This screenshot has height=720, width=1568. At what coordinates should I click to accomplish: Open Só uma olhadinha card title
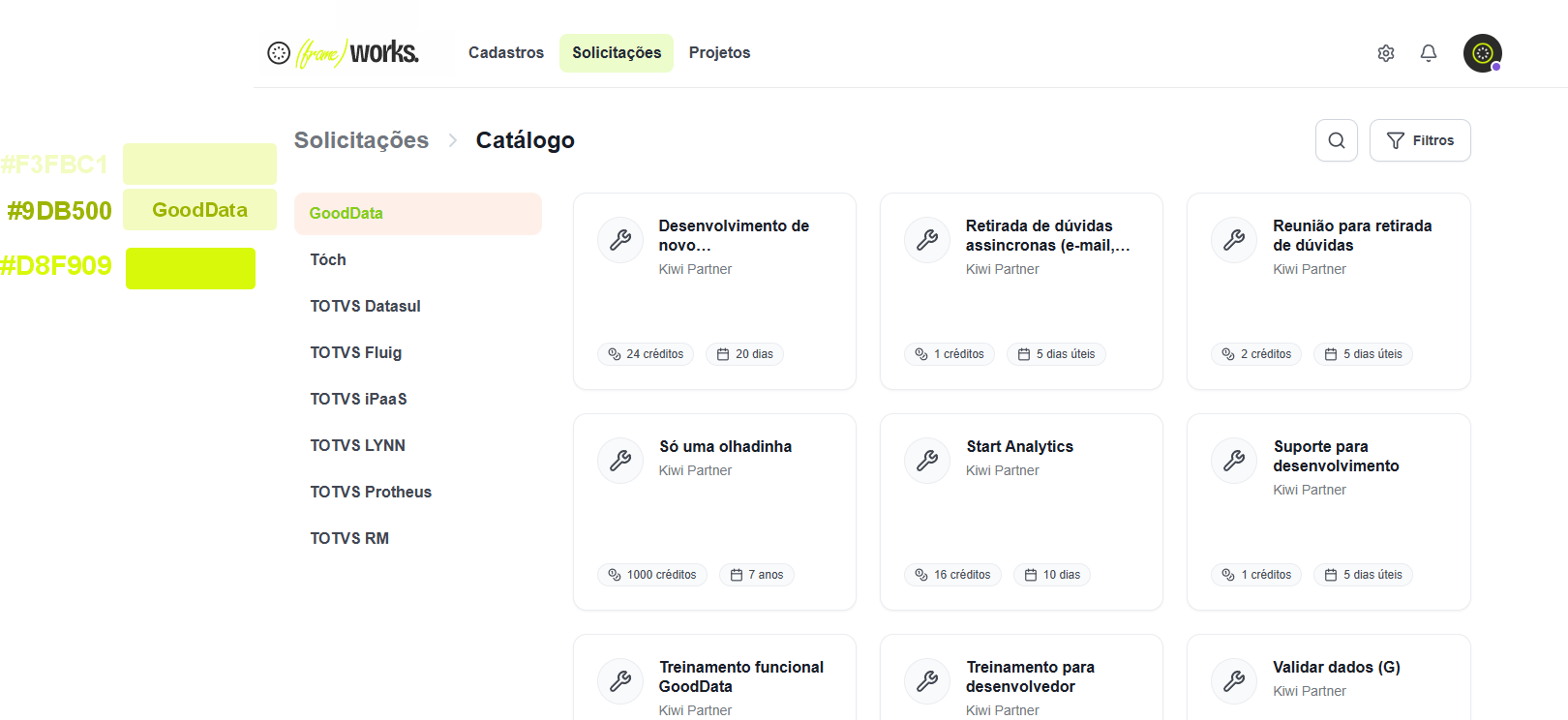click(725, 446)
